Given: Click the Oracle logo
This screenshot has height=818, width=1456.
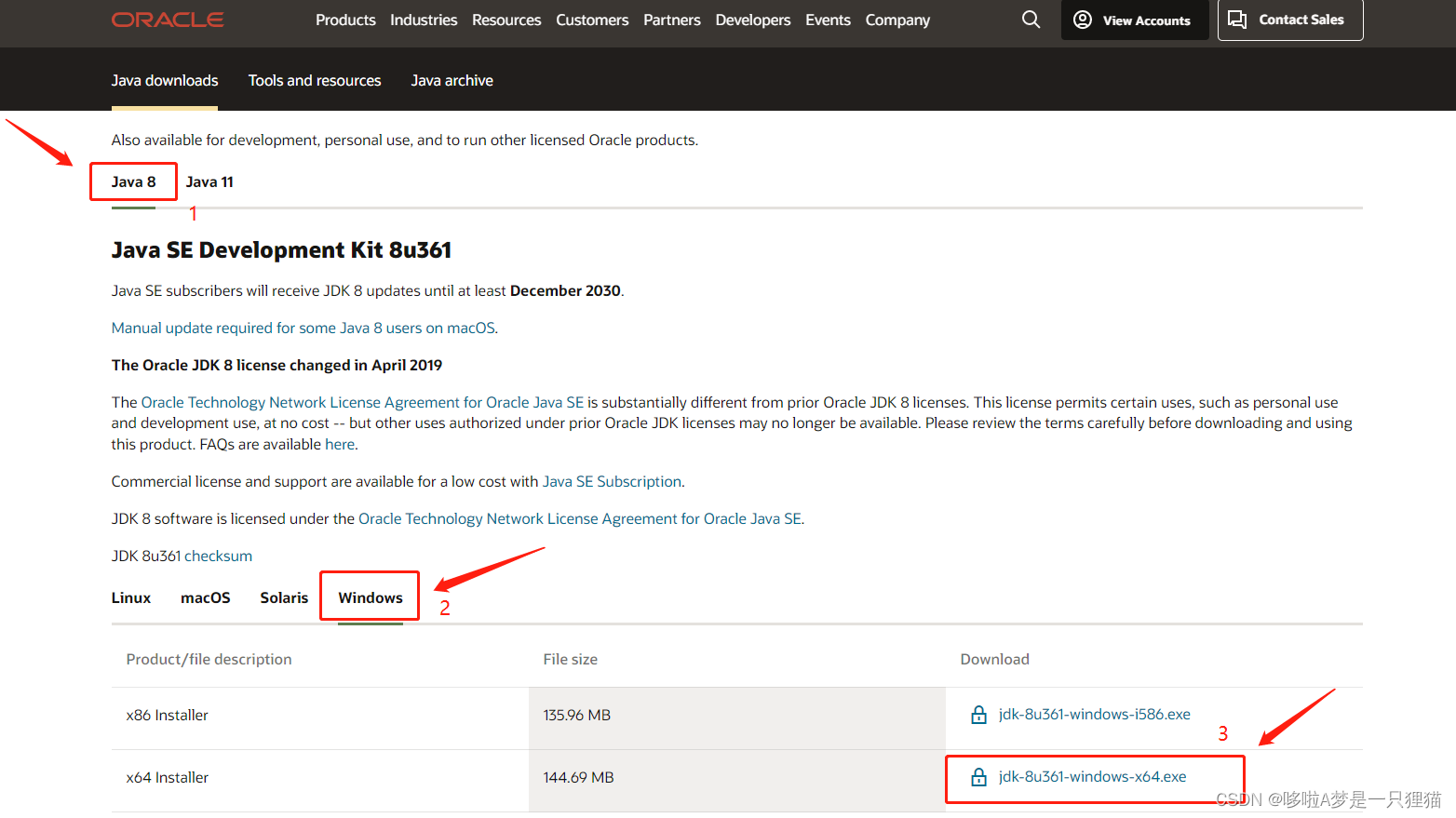Looking at the screenshot, I should (x=168, y=20).
